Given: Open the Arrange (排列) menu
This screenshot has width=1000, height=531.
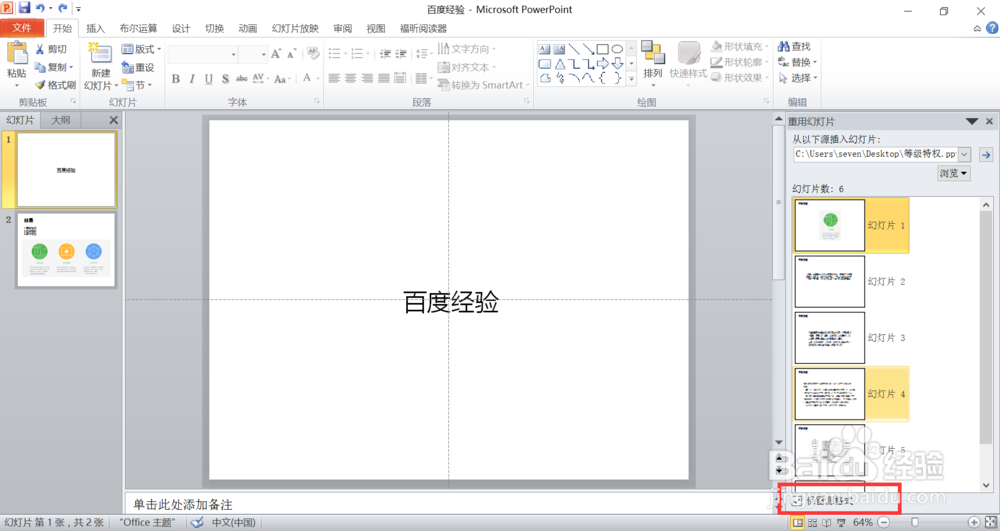Looking at the screenshot, I should tap(652, 62).
